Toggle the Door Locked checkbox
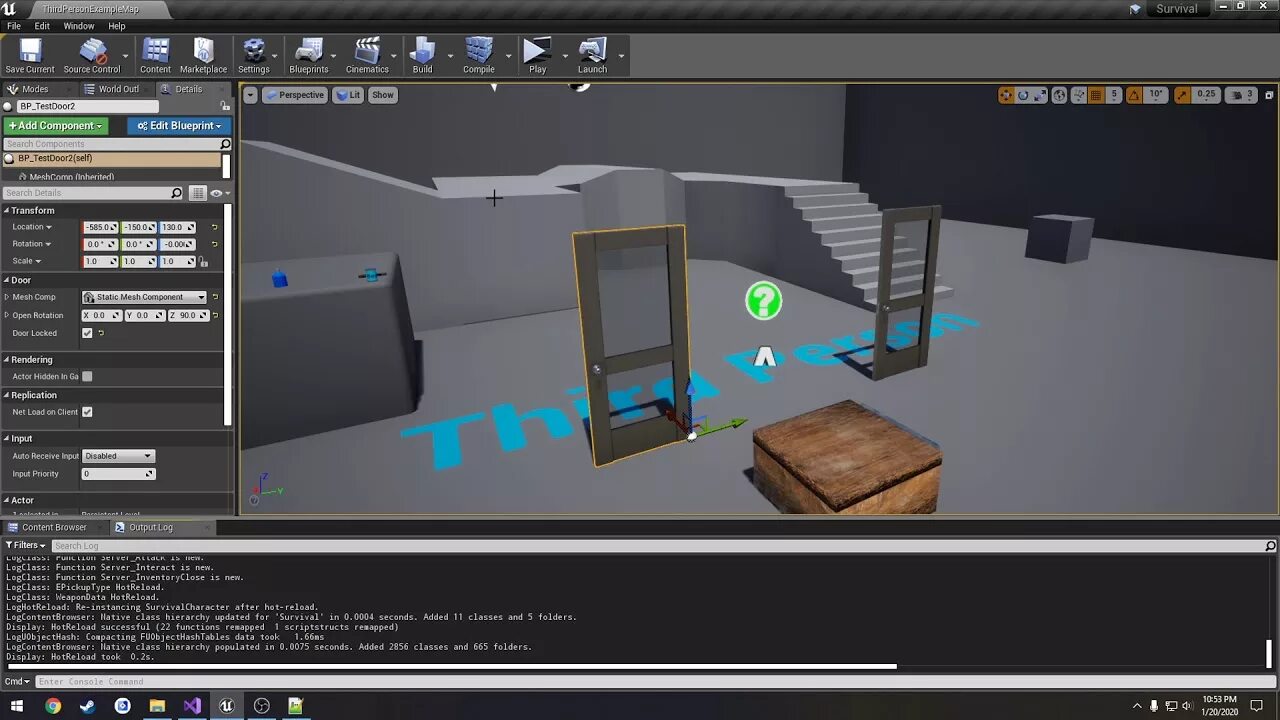This screenshot has height=720, width=1280. (x=87, y=333)
